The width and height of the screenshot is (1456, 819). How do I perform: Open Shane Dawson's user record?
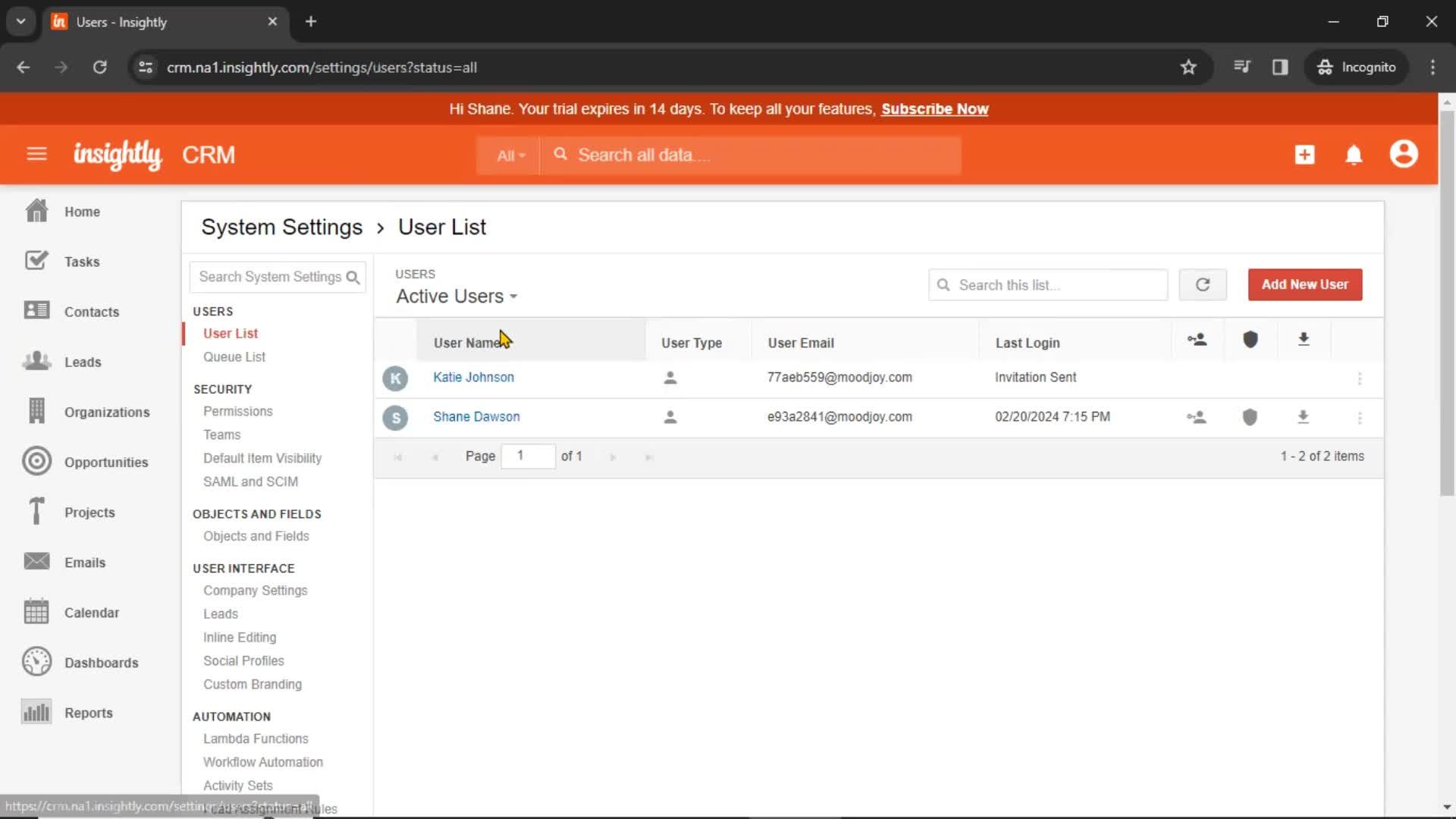point(476,416)
